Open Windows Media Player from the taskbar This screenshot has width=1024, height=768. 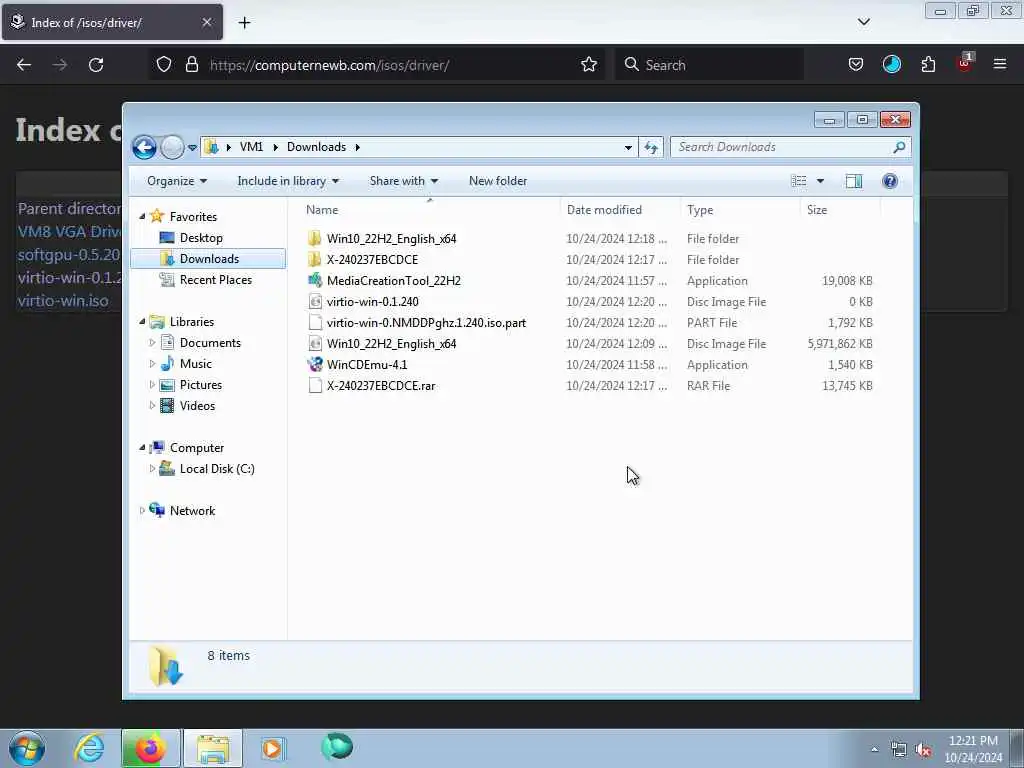(272, 748)
